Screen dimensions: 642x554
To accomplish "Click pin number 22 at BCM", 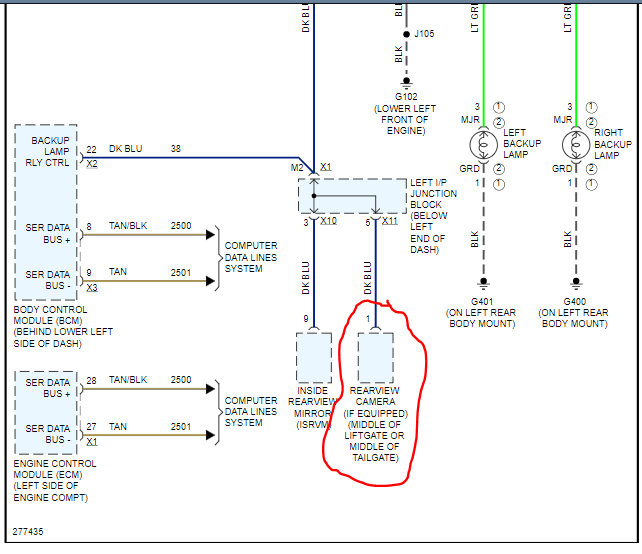I will click(91, 150).
